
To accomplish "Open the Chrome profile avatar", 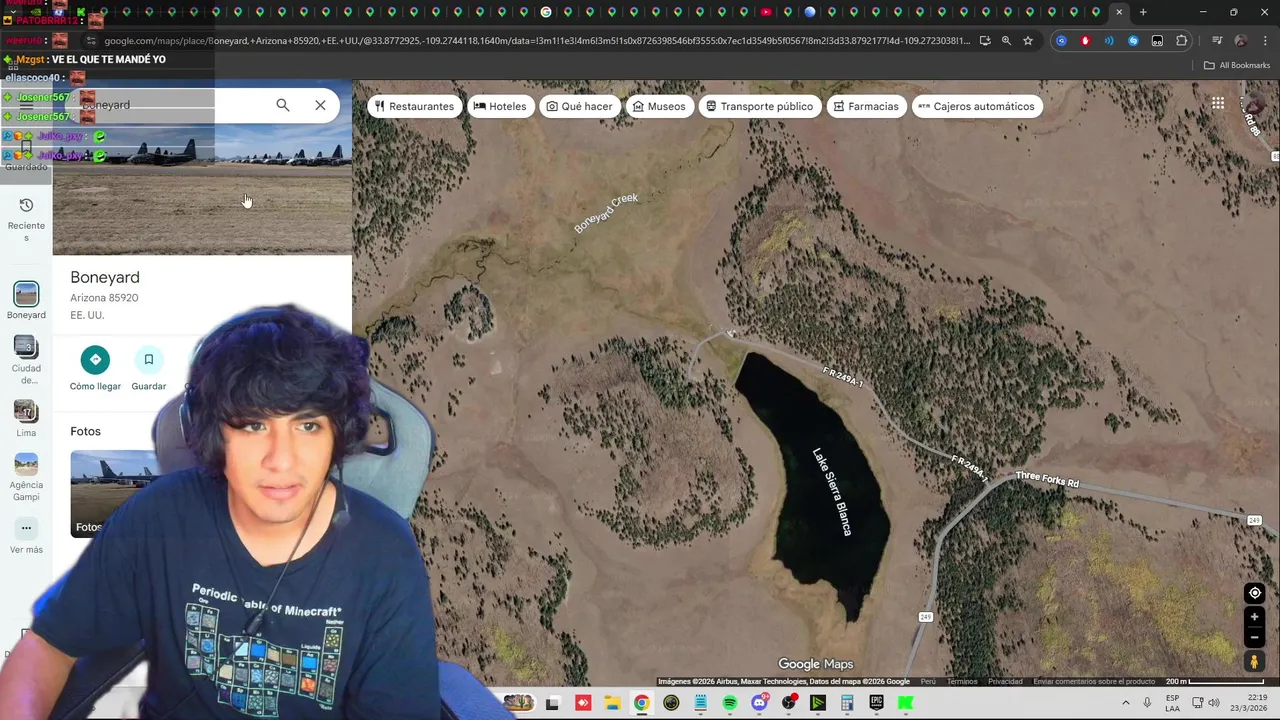I will 1241,41.
